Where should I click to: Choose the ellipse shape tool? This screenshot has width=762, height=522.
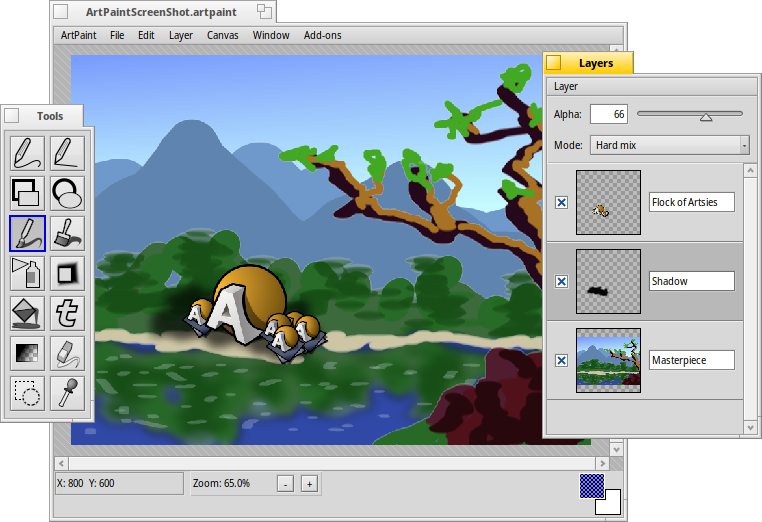pyautogui.click(x=67, y=193)
